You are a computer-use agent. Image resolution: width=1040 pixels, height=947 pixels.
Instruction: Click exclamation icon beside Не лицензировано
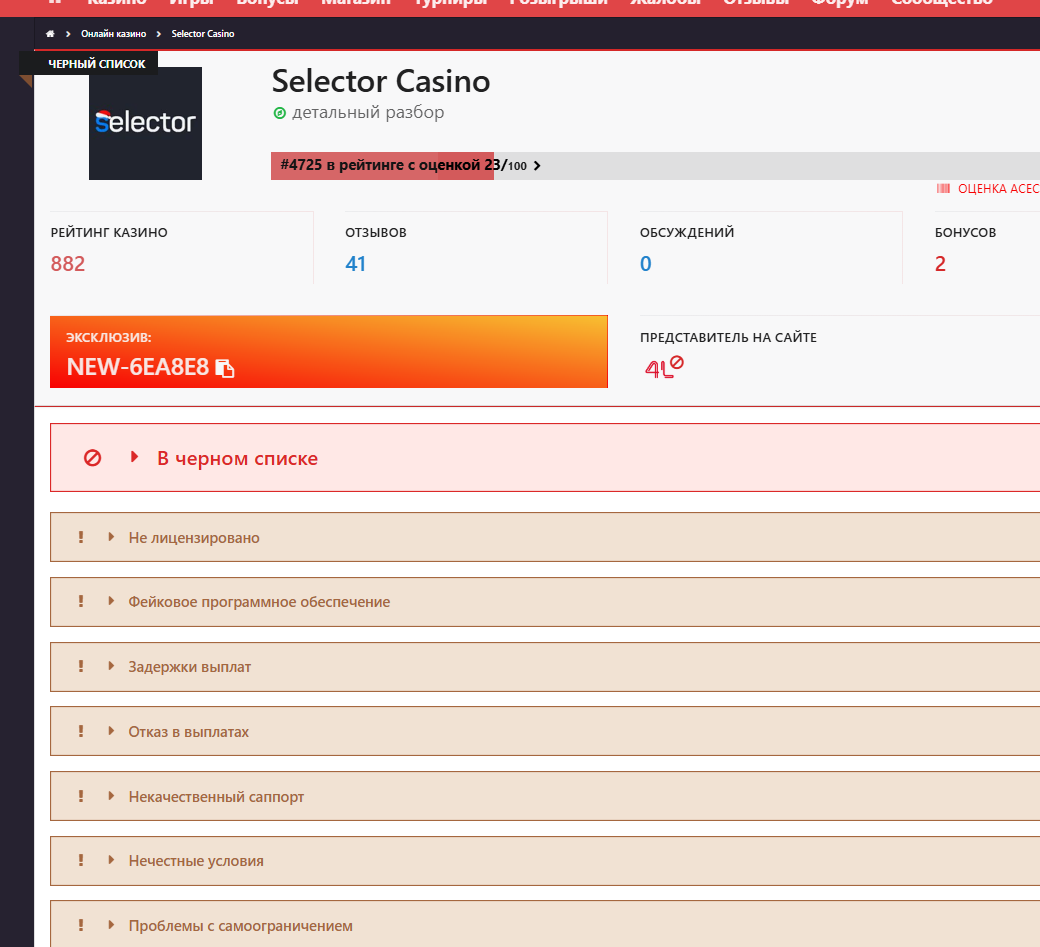81,537
